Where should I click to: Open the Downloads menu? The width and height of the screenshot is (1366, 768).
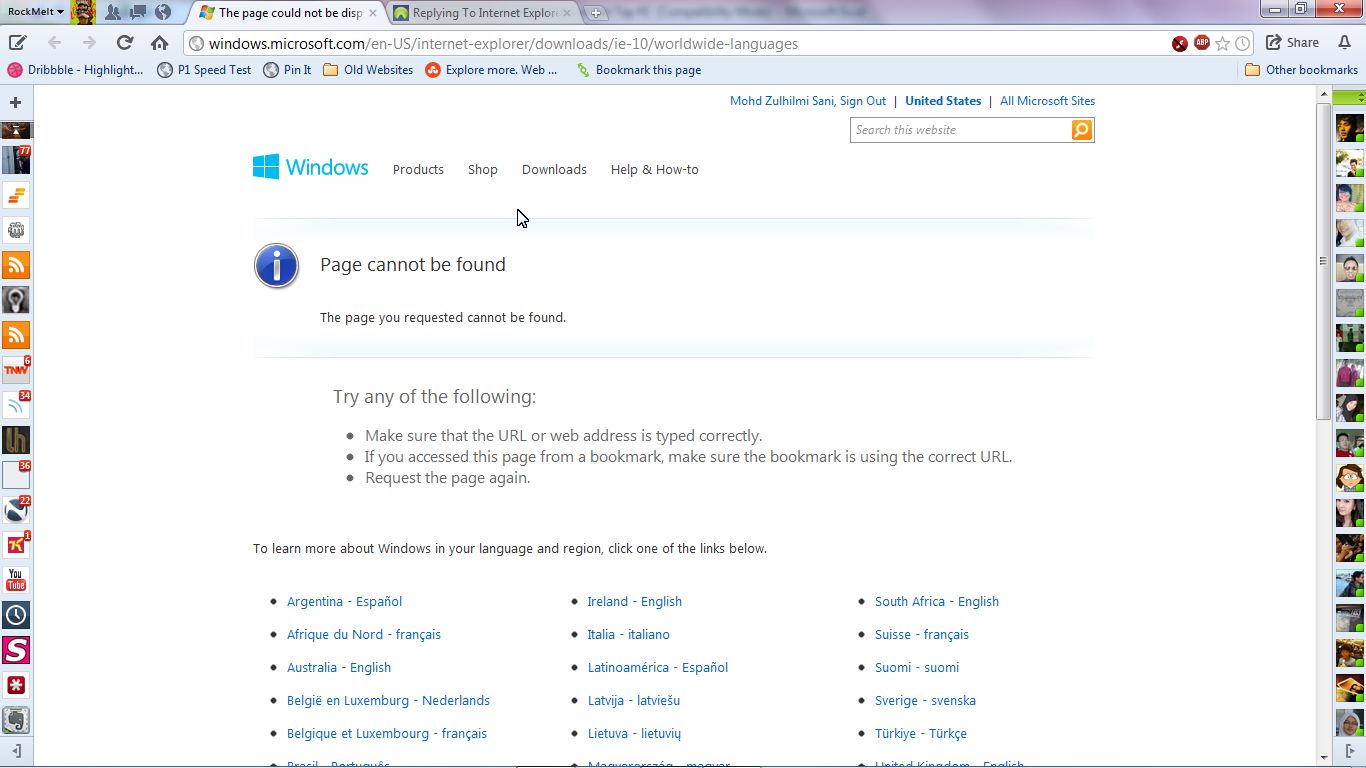554,170
